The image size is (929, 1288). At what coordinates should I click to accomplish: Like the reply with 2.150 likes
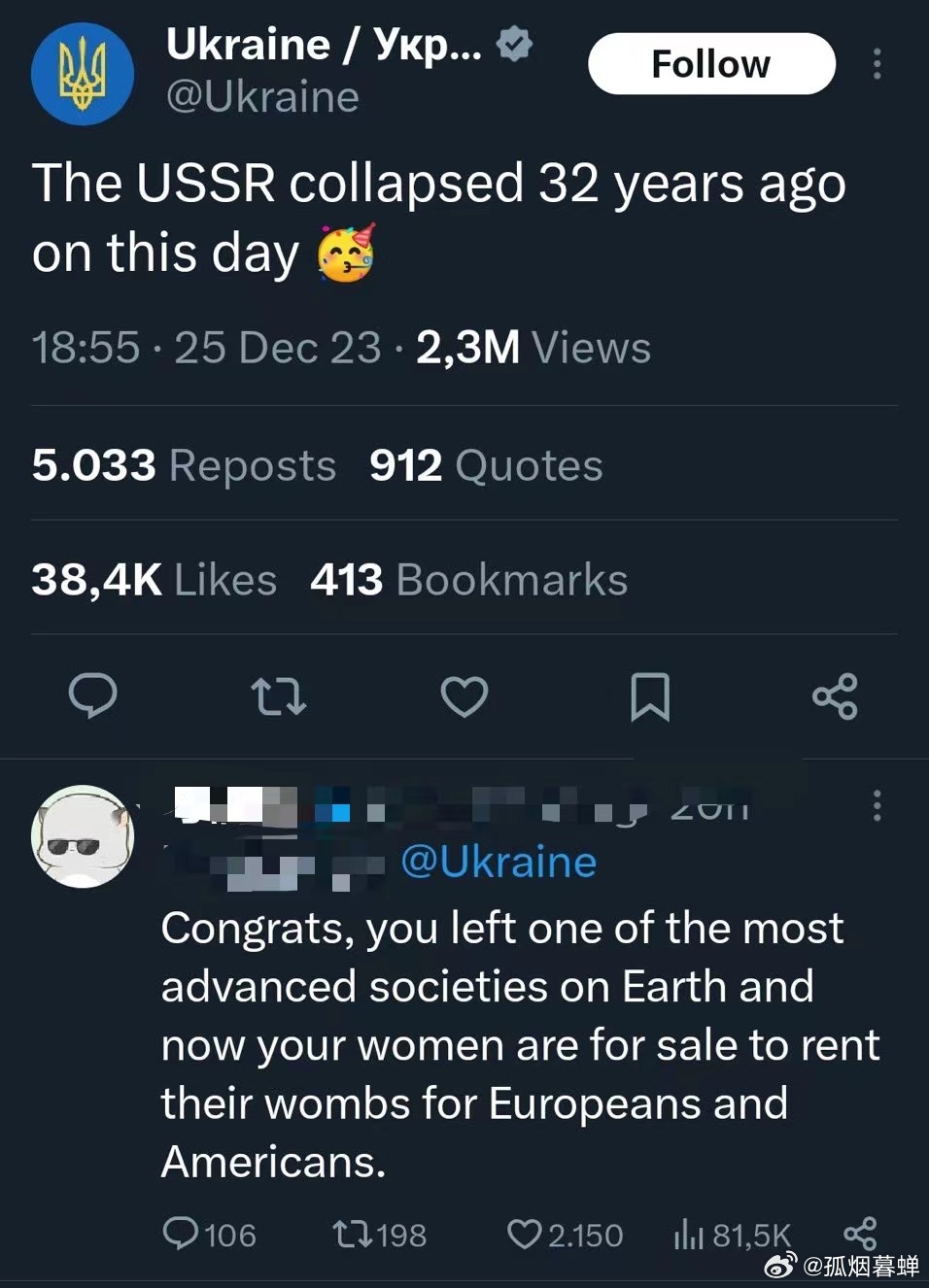(565, 1235)
